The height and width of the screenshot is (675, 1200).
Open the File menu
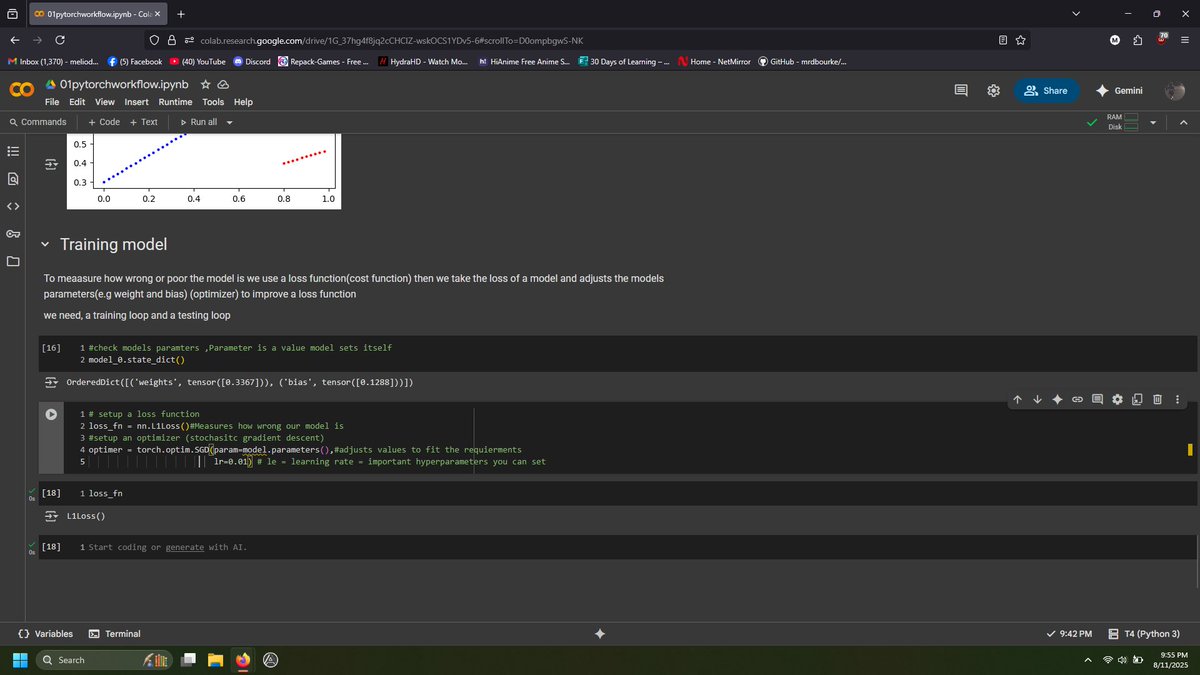pyautogui.click(x=52, y=102)
